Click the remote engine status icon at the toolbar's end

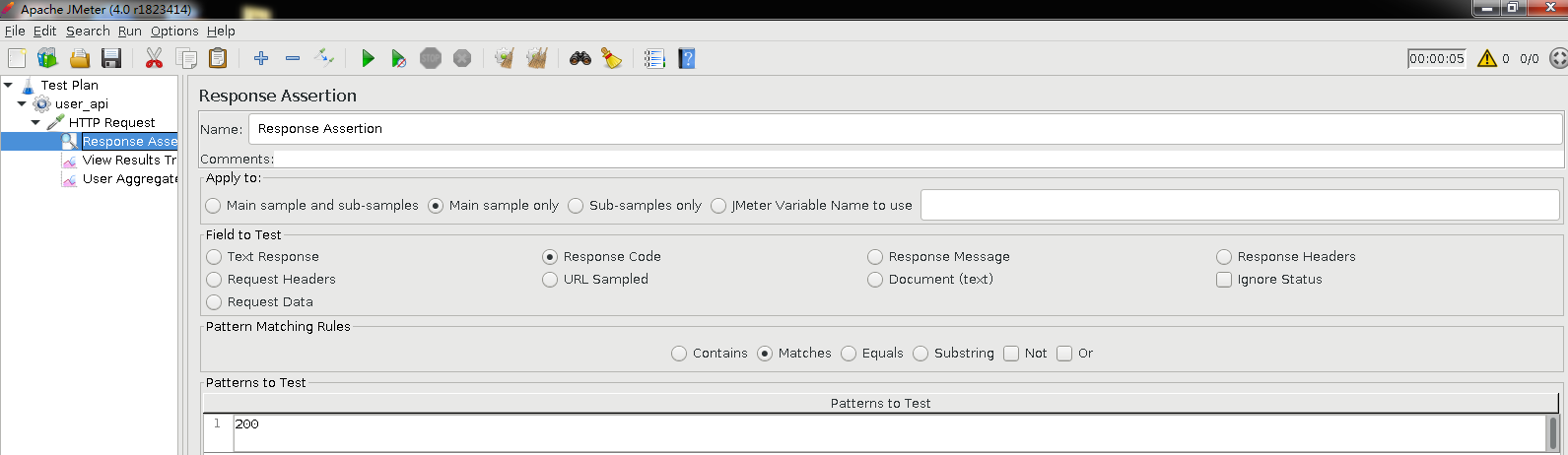pos(1558,59)
